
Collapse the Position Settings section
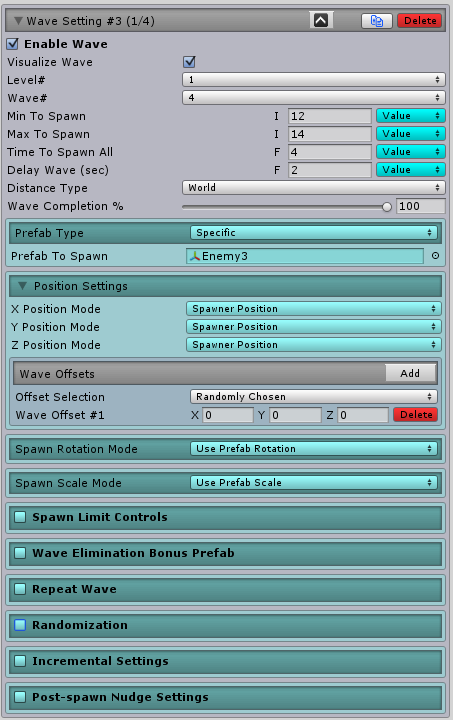tap(22, 286)
